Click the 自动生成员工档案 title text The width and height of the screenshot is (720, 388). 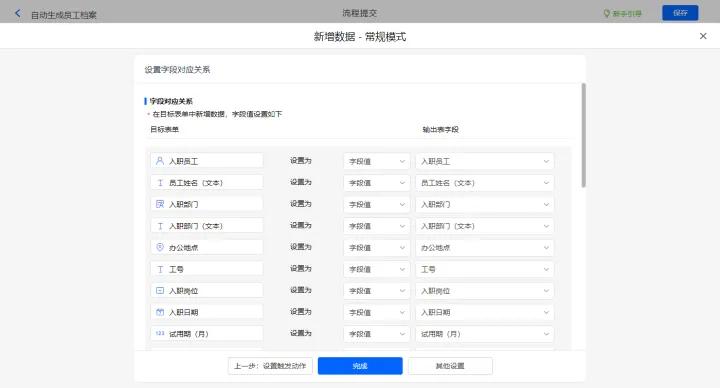(64, 15)
